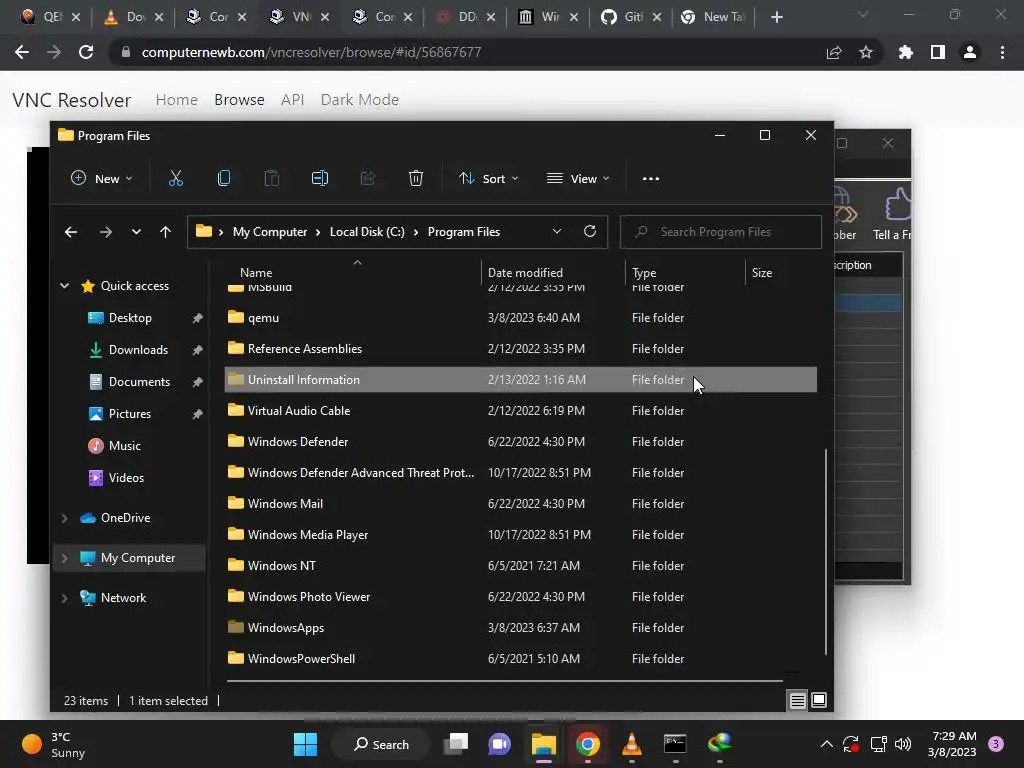This screenshot has width=1024, height=768.
Task: Click the Share icon in Explorer toolbar
Action: [x=368, y=178]
